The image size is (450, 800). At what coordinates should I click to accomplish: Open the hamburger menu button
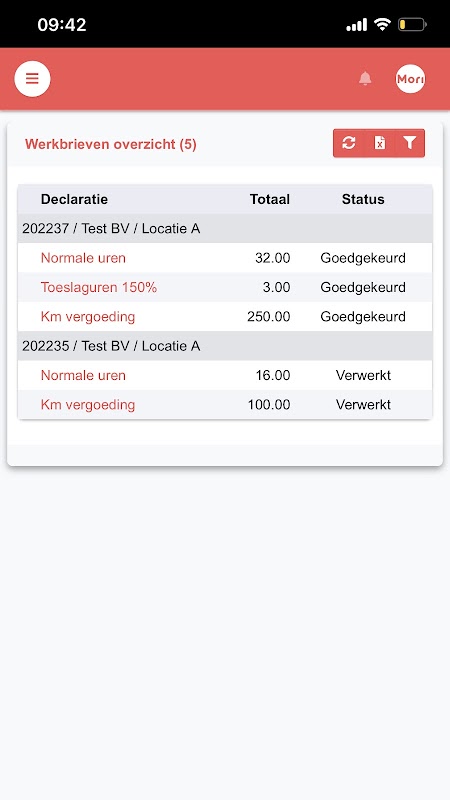tap(32, 79)
